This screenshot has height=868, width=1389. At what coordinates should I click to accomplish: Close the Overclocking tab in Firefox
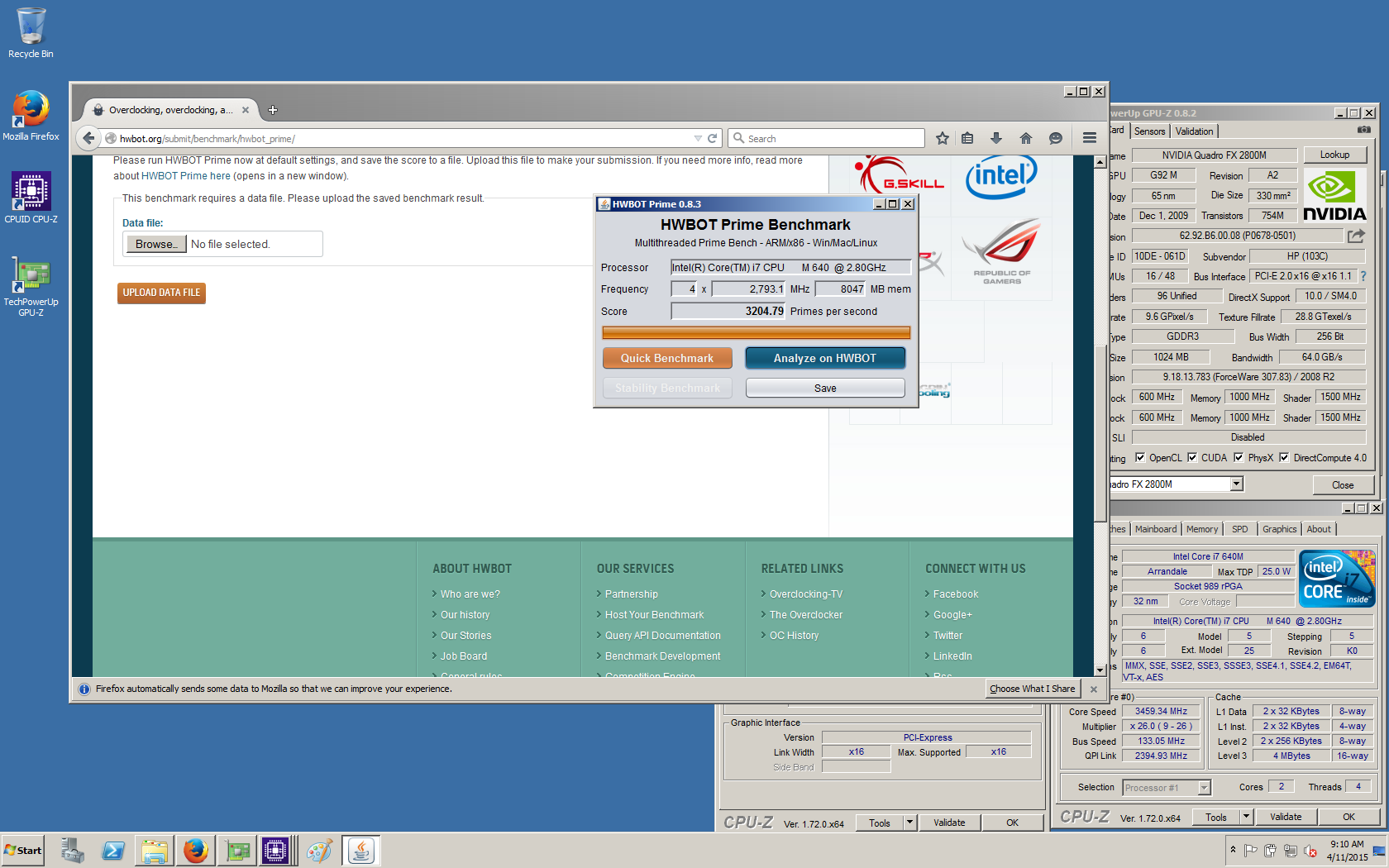click(246, 110)
